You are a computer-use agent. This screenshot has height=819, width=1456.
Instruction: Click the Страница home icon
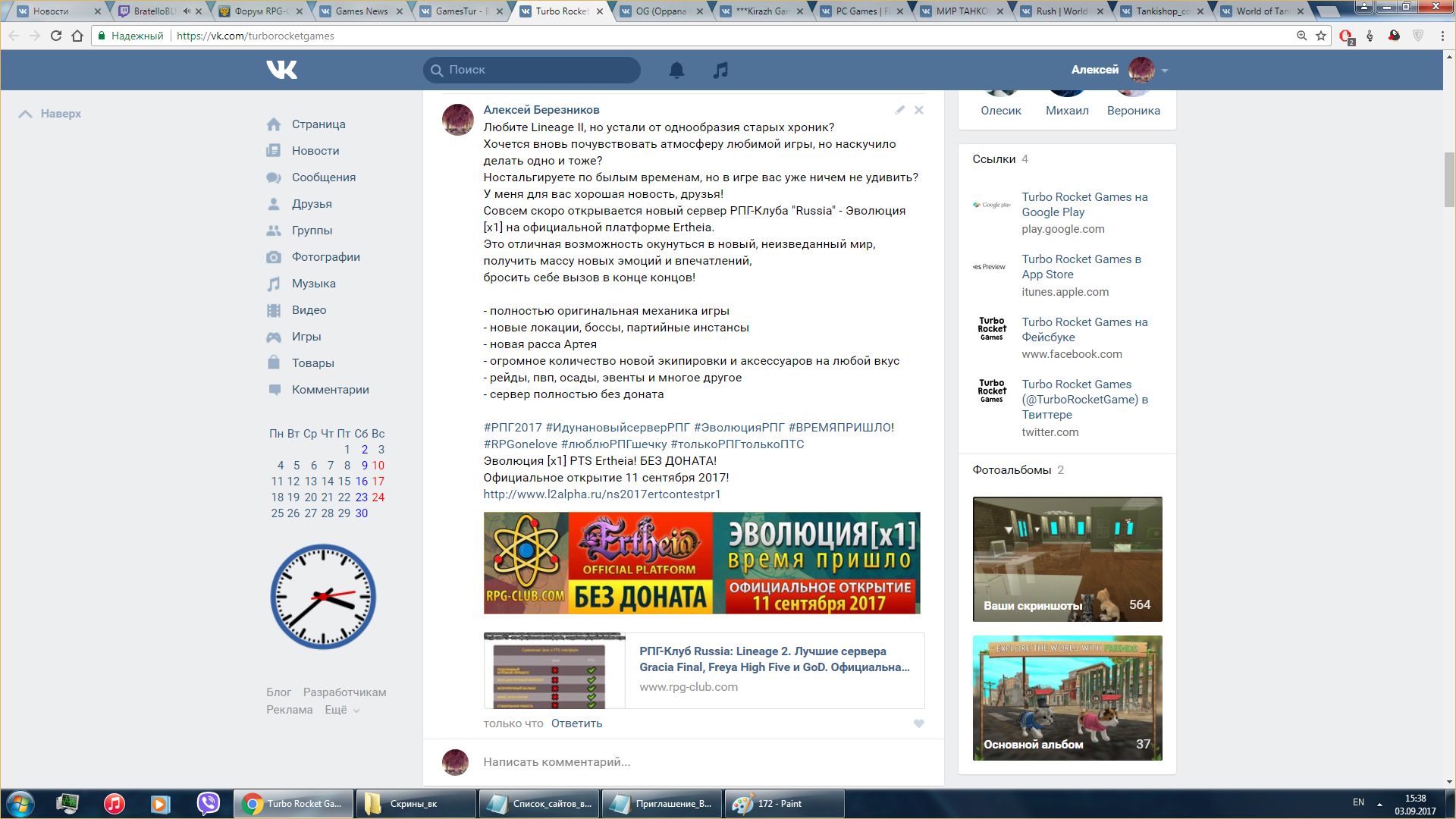pyautogui.click(x=274, y=124)
